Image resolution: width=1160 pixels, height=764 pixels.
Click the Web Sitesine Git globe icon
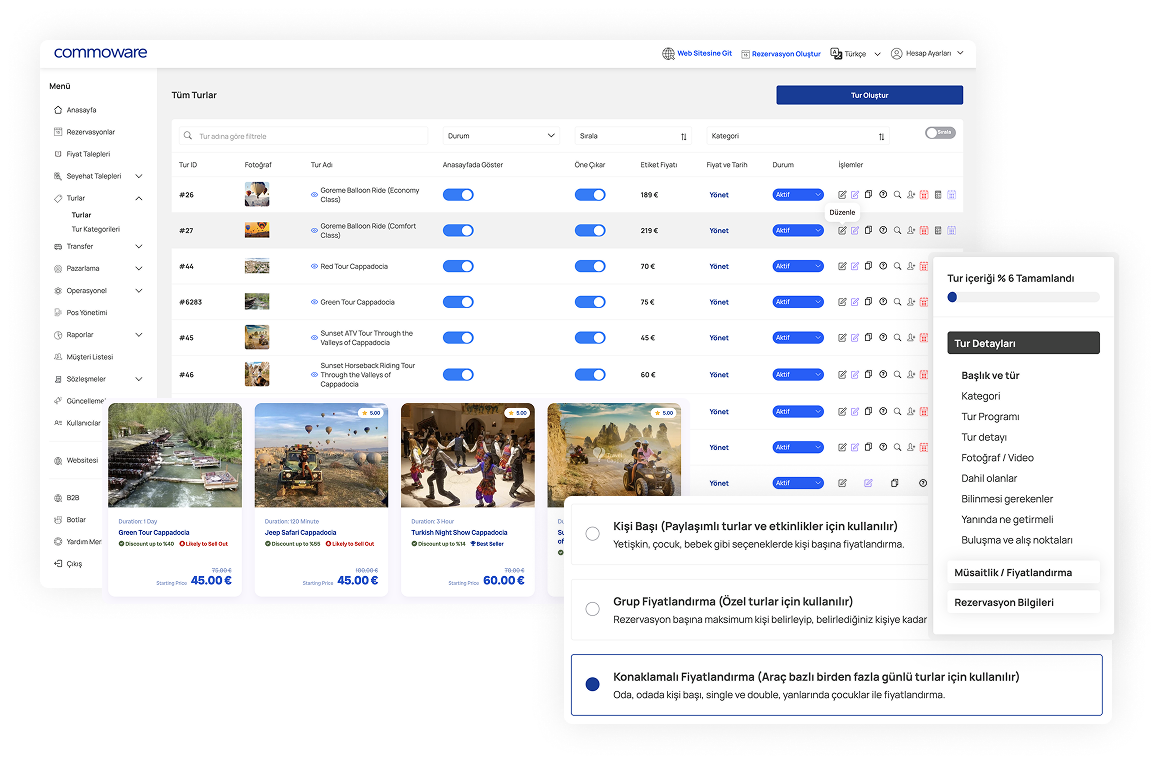(x=668, y=54)
